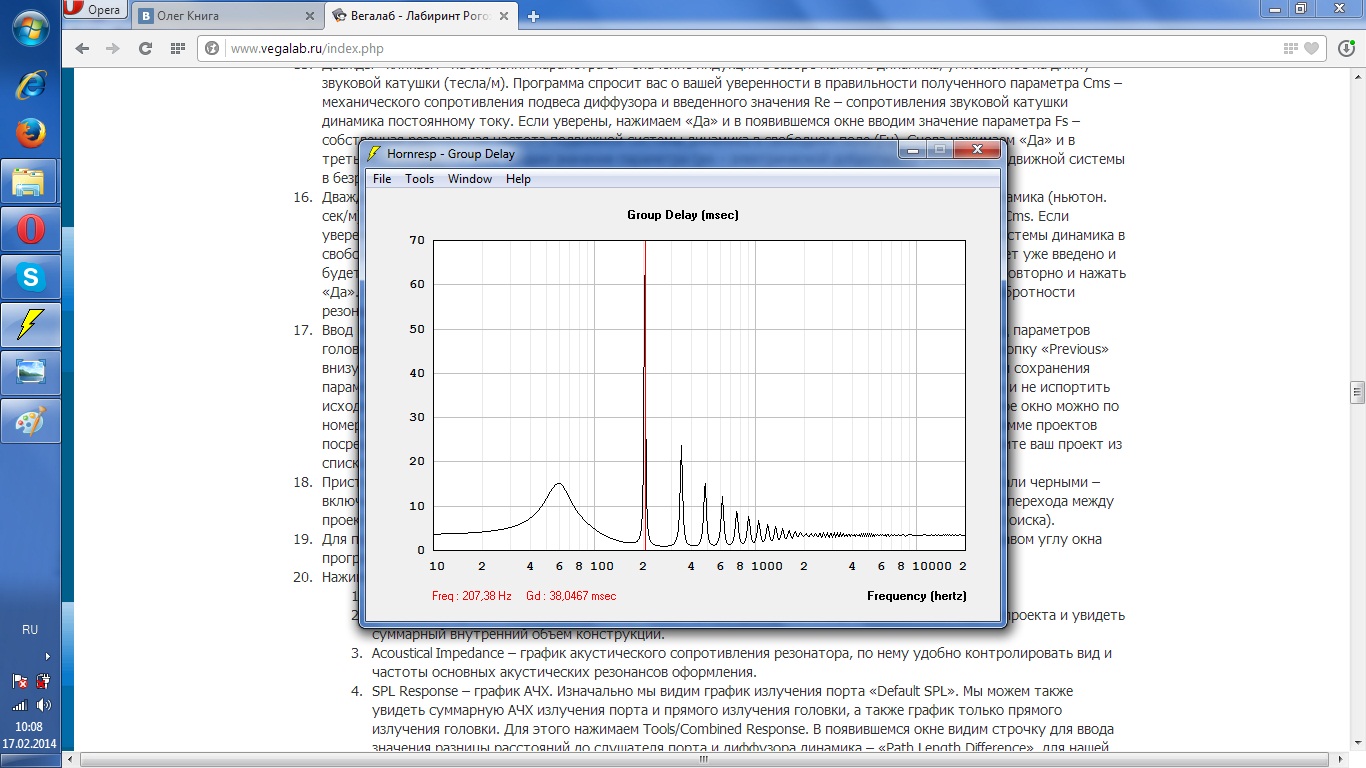This screenshot has height=768, width=1366.
Task: Open the Help menu in Hornresp
Action: [518, 179]
